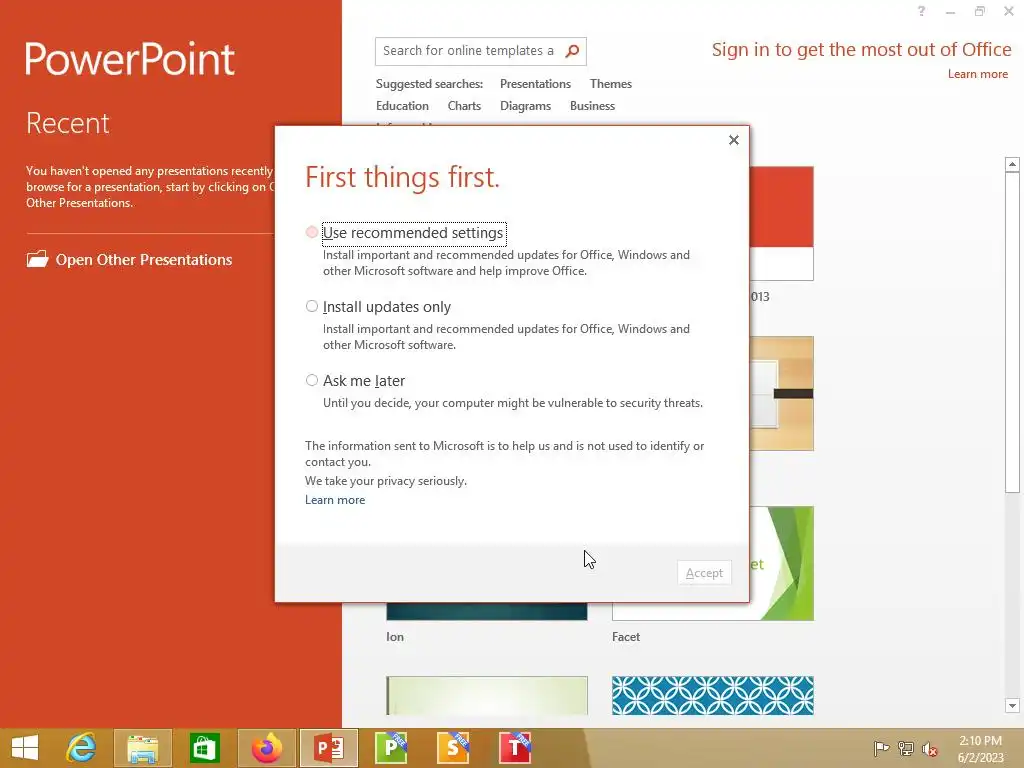1024x768 pixels.
Task: Click the network tray icon
Action: 906,748
